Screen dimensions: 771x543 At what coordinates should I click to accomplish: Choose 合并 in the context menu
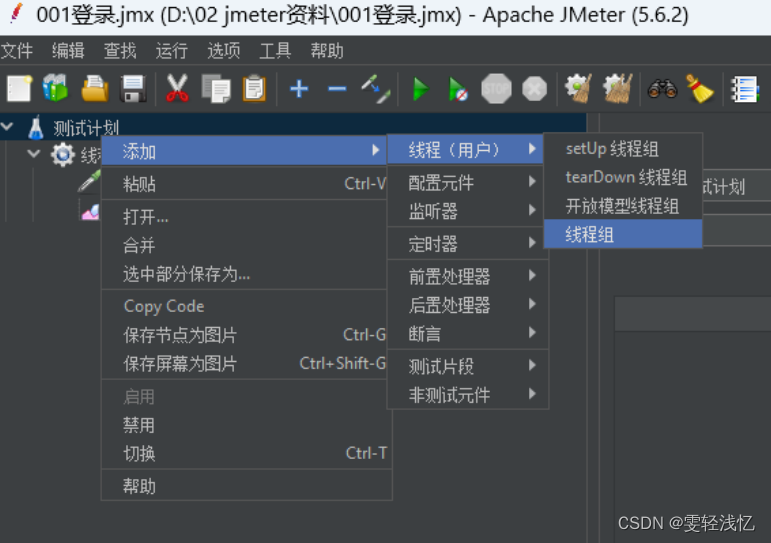(244, 245)
